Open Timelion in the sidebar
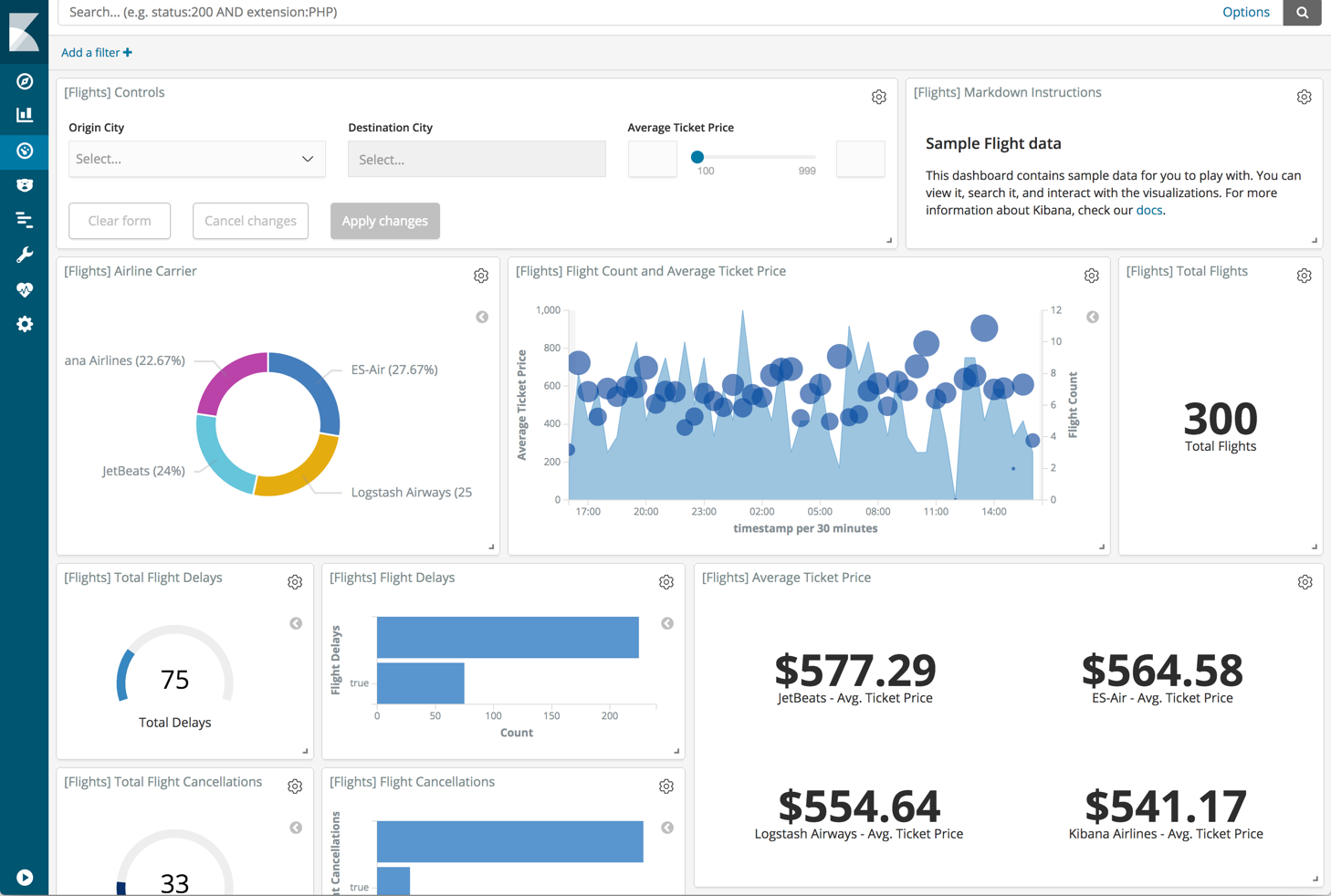Viewport: 1331px width, 896px height. click(25, 185)
